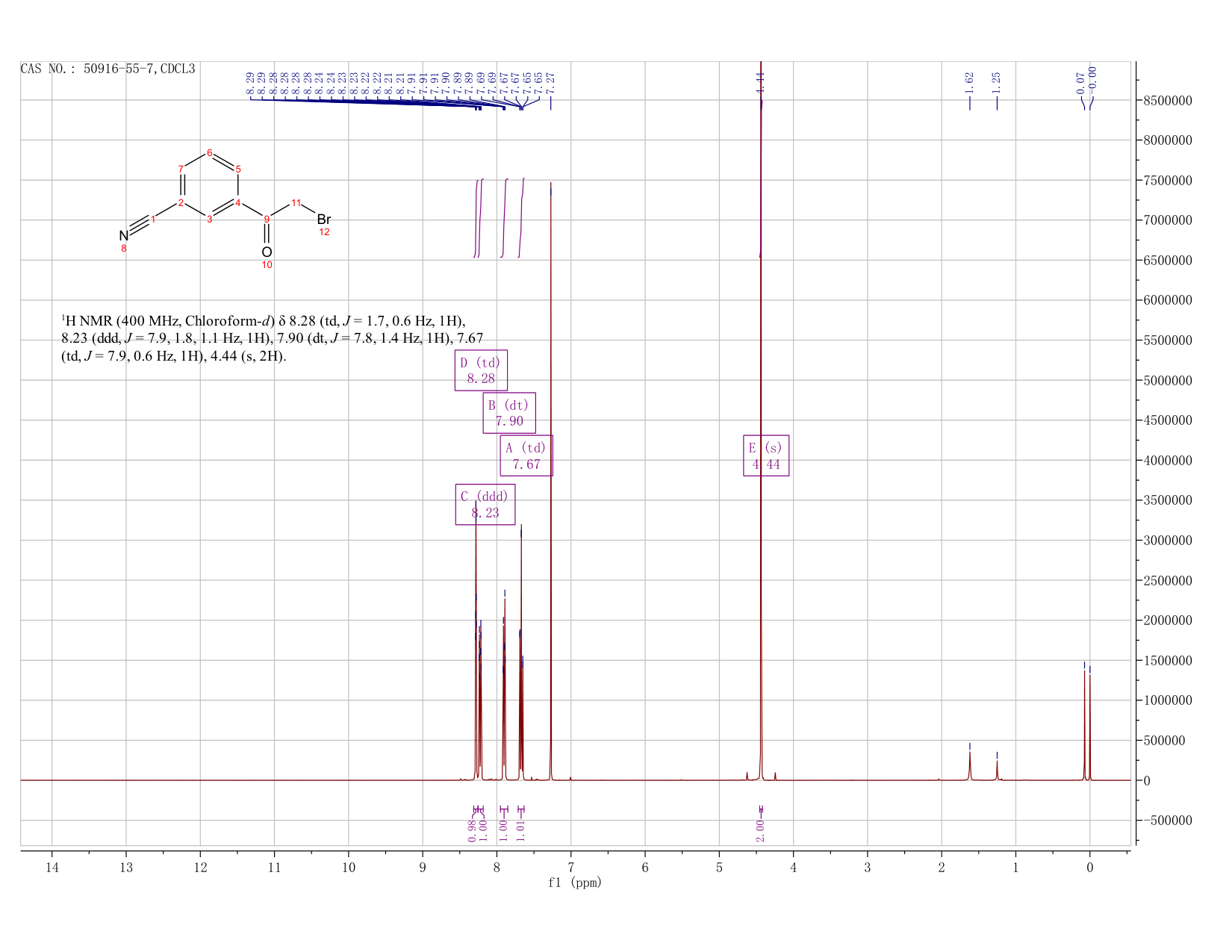Click x-axis tick label 3
The width and height of the screenshot is (1232, 952).
(x=868, y=868)
